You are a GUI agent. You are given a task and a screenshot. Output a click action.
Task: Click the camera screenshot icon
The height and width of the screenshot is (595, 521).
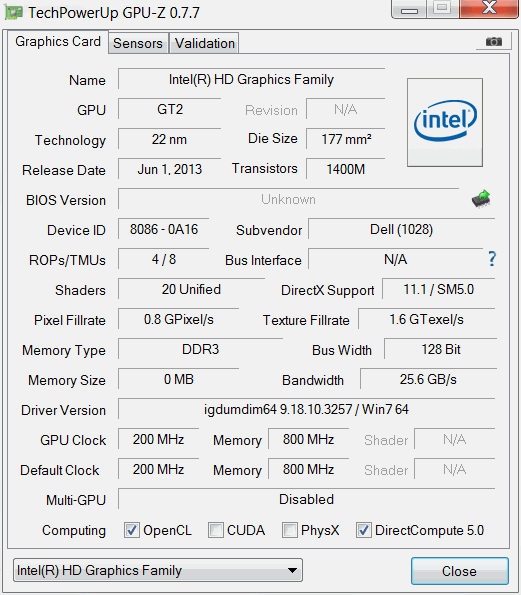click(494, 41)
